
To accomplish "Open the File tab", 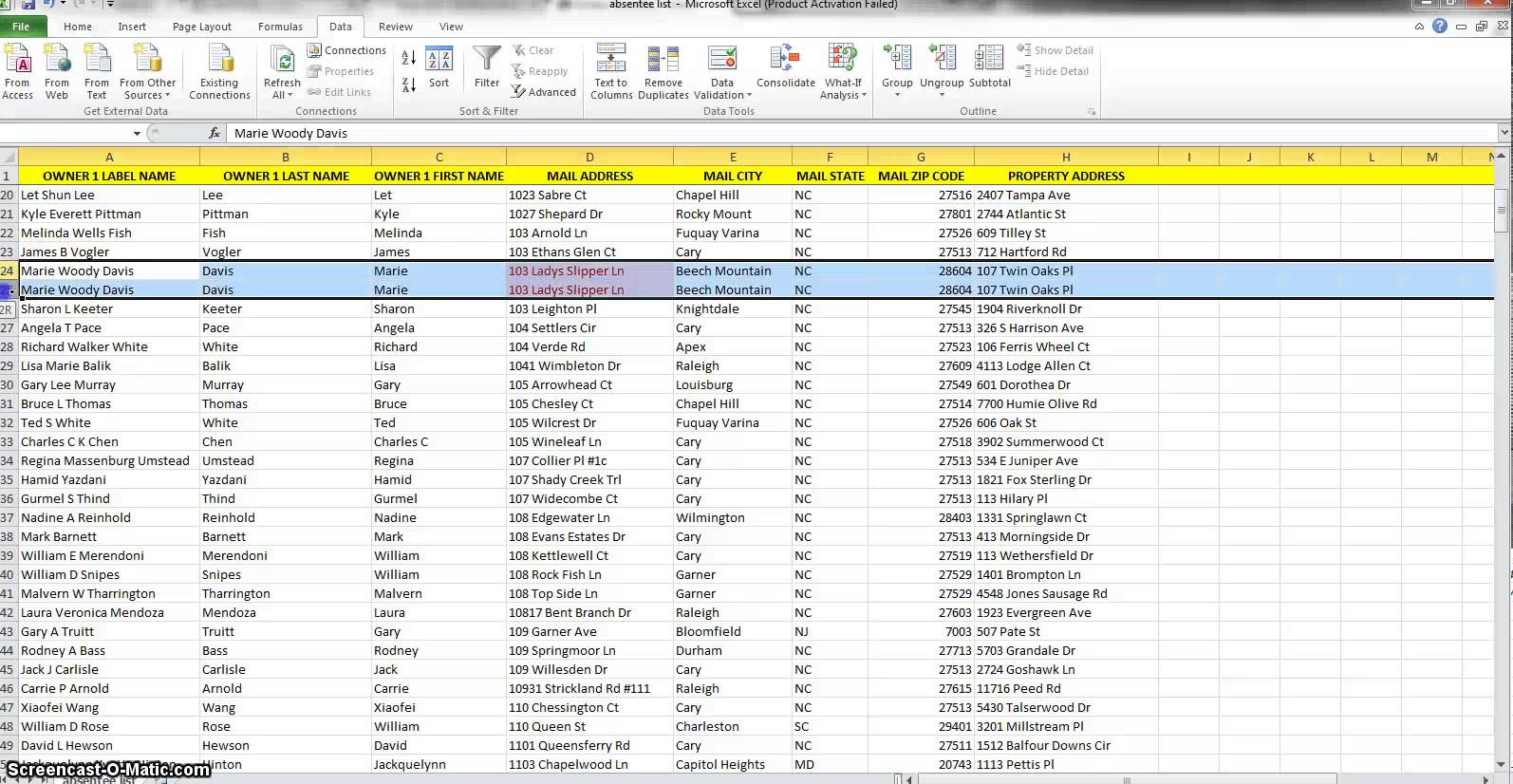I will [x=21, y=27].
